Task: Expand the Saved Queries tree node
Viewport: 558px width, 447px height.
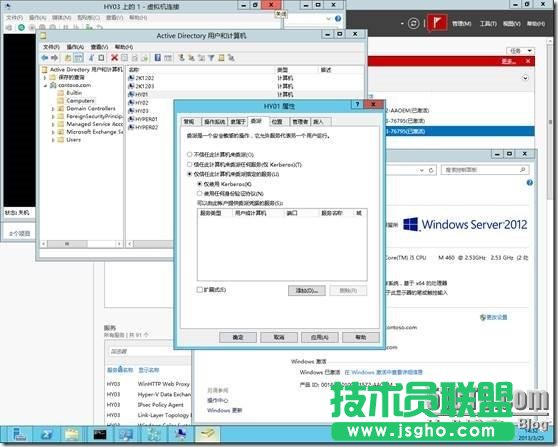Action: coord(45,77)
